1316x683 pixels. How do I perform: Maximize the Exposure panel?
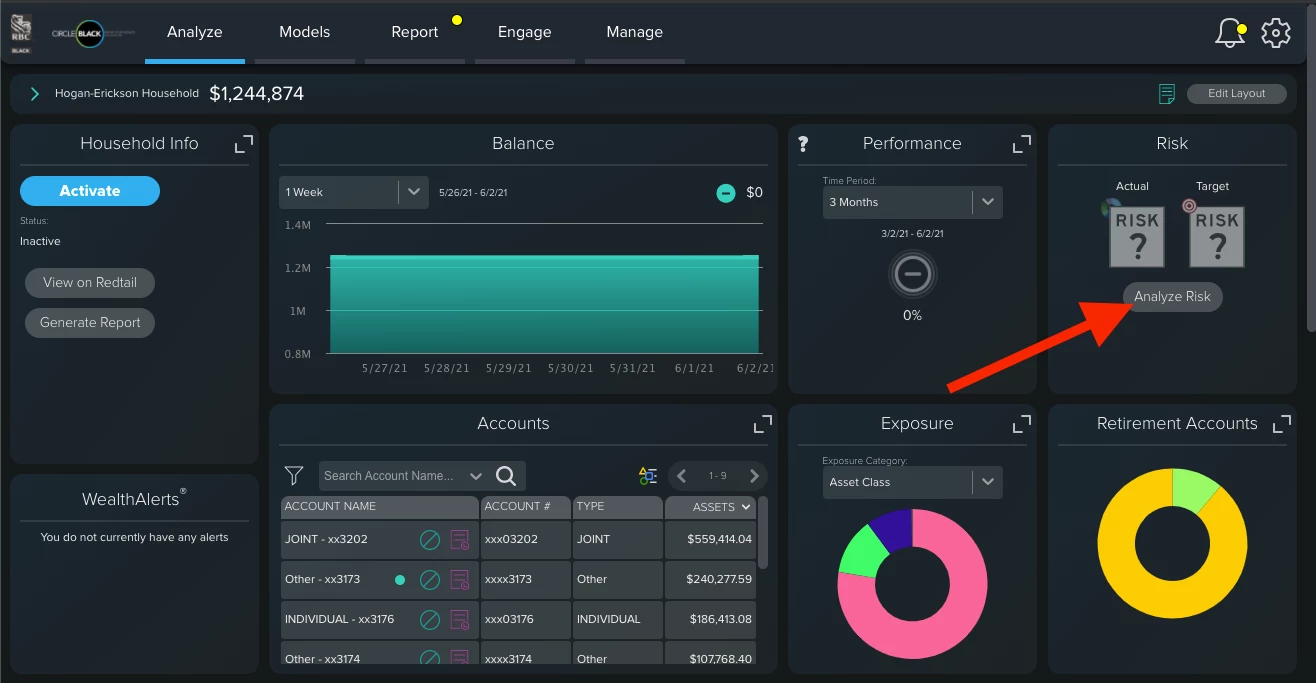click(x=1021, y=424)
